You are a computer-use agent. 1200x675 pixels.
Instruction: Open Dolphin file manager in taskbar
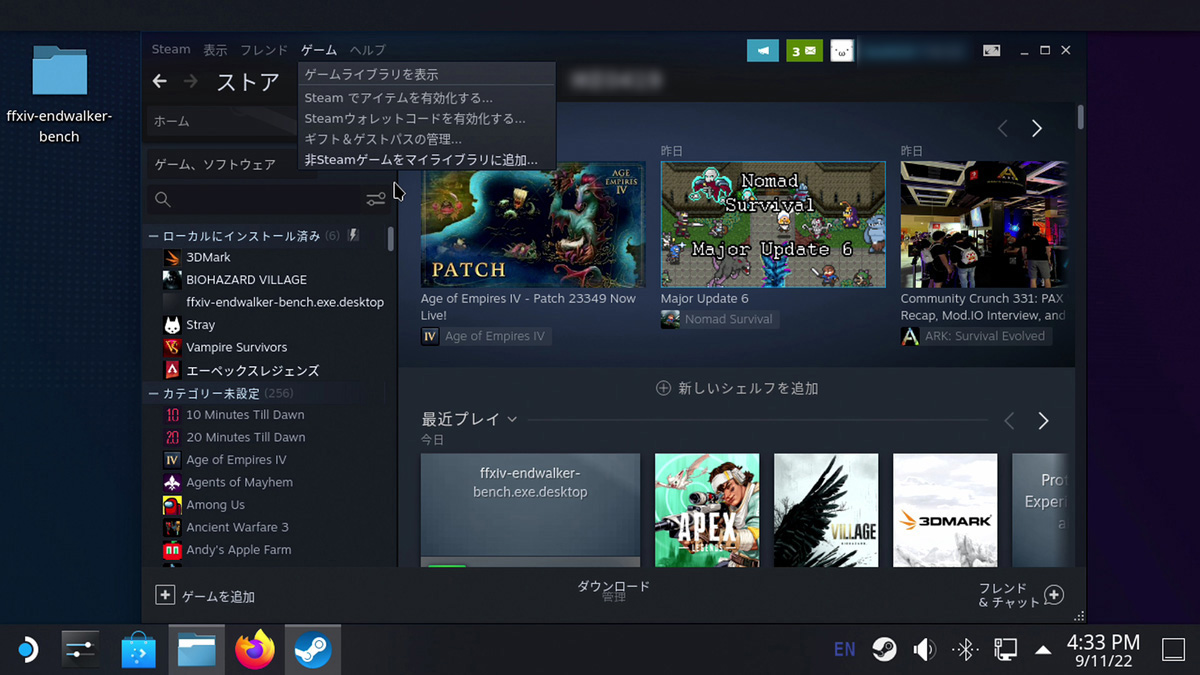(197, 650)
